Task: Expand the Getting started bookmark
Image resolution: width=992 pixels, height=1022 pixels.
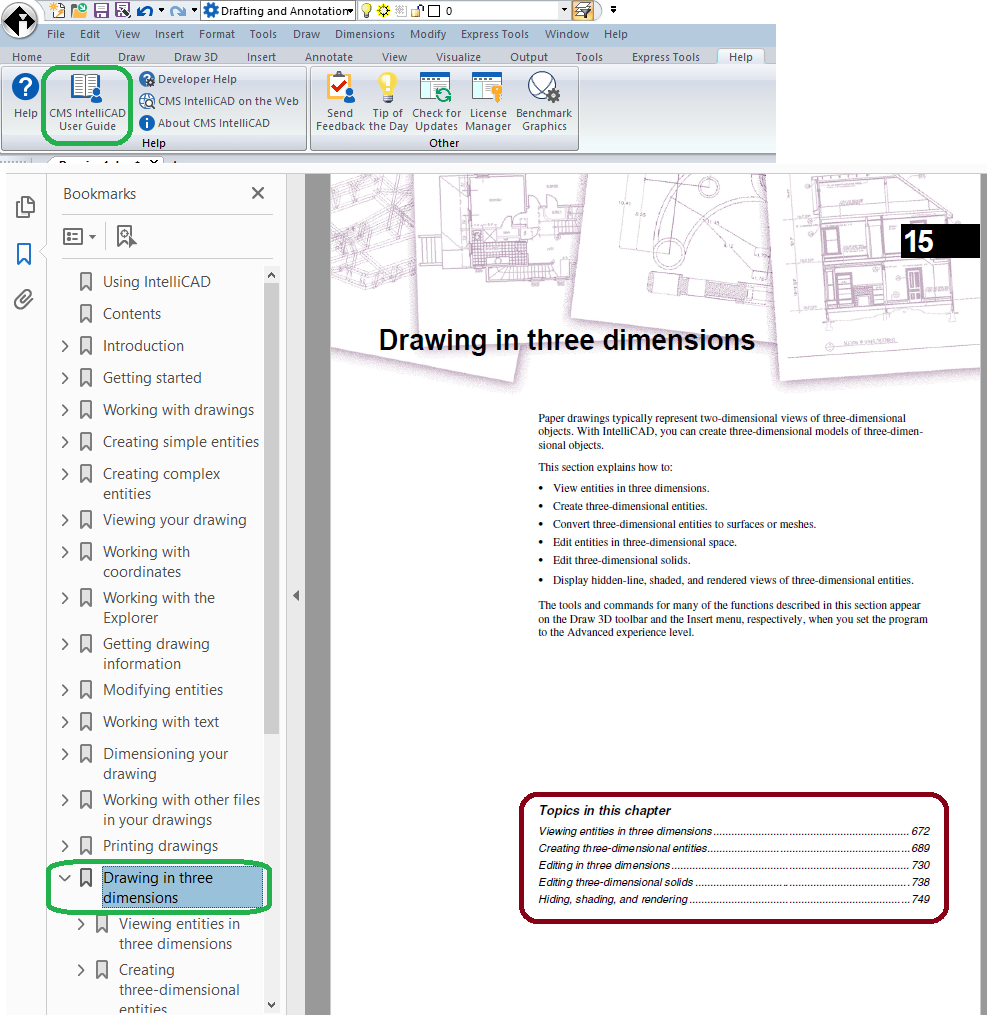Action: pos(65,378)
